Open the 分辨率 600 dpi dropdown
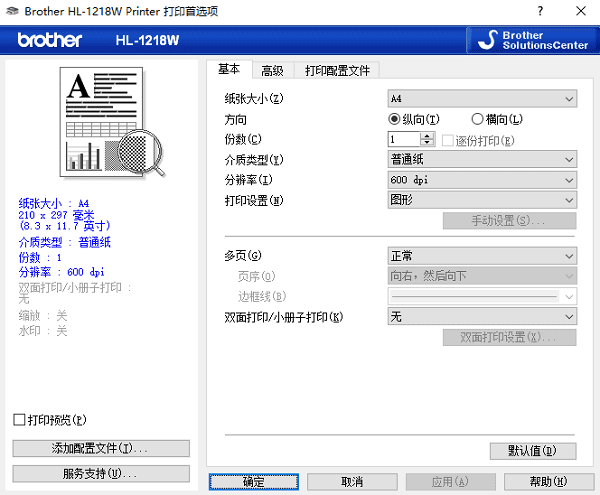The height and width of the screenshot is (495, 600). (481, 180)
